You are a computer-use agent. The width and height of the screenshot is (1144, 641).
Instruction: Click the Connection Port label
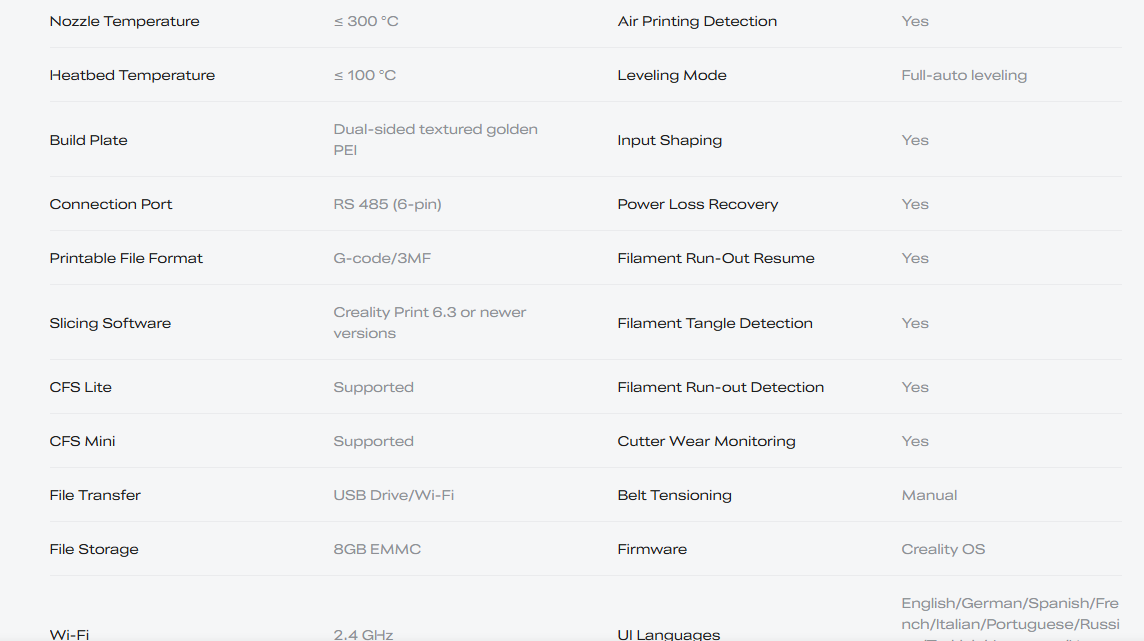pos(111,204)
